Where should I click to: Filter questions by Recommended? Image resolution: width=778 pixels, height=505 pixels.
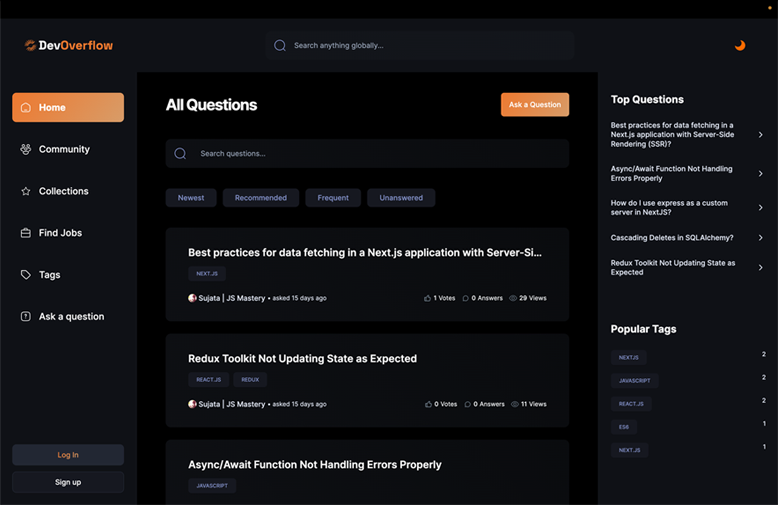[261, 197]
